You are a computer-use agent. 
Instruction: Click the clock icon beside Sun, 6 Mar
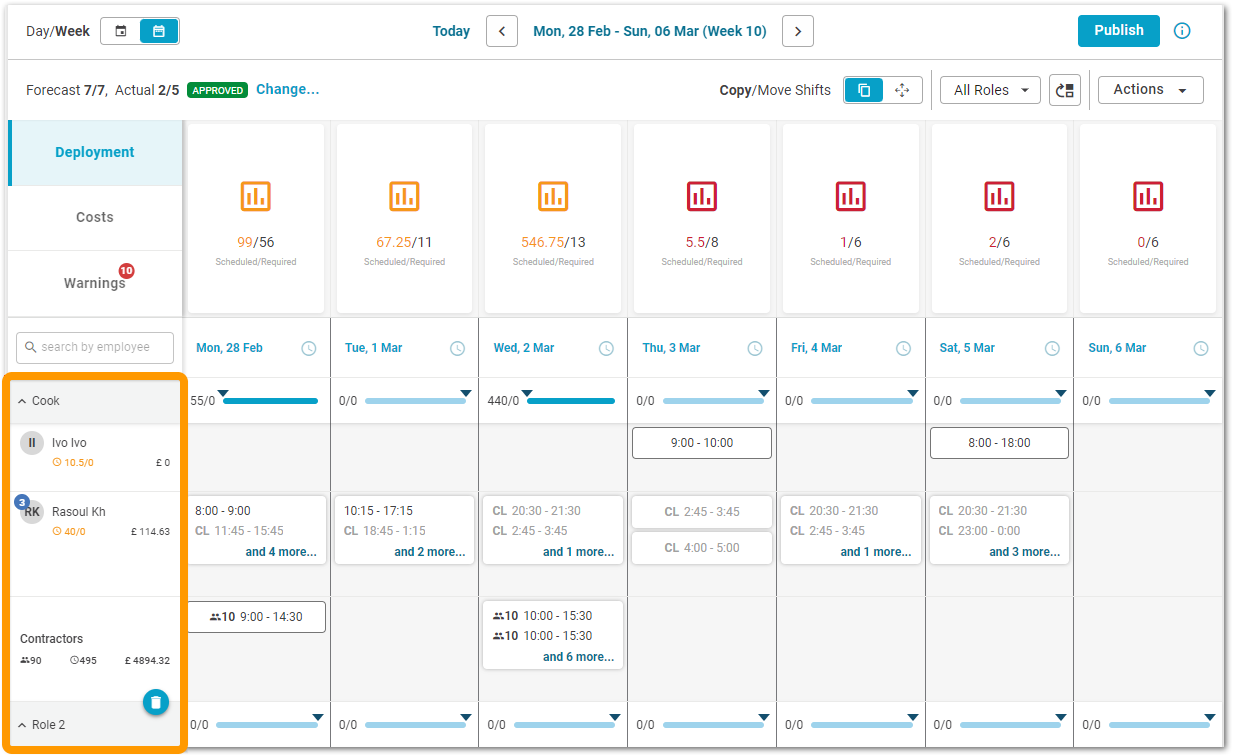tap(1201, 348)
